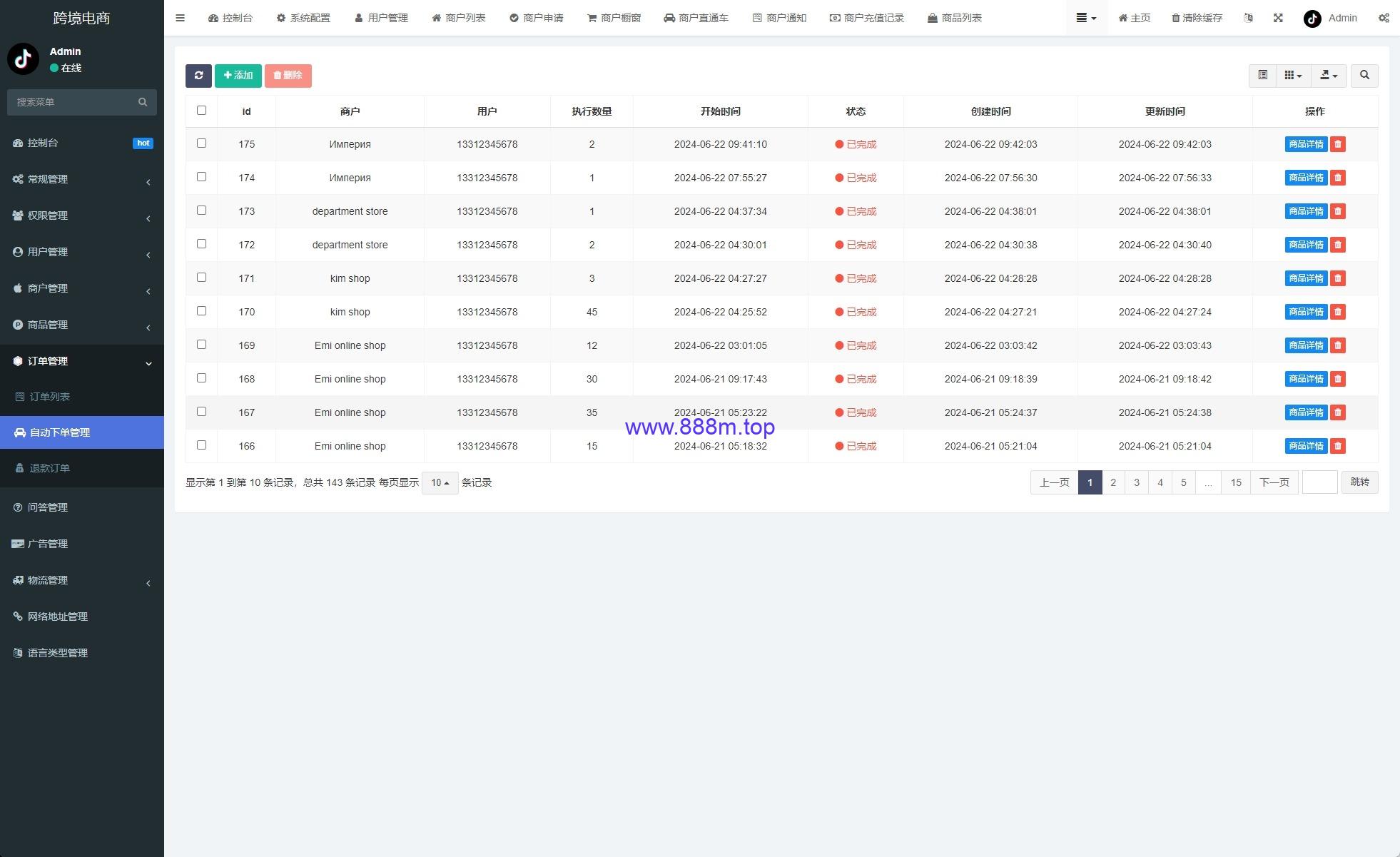Viewport: 1400px width, 857px height.
Task: Delete row 174 with red trash icon
Action: click(x=1338, y=178)
